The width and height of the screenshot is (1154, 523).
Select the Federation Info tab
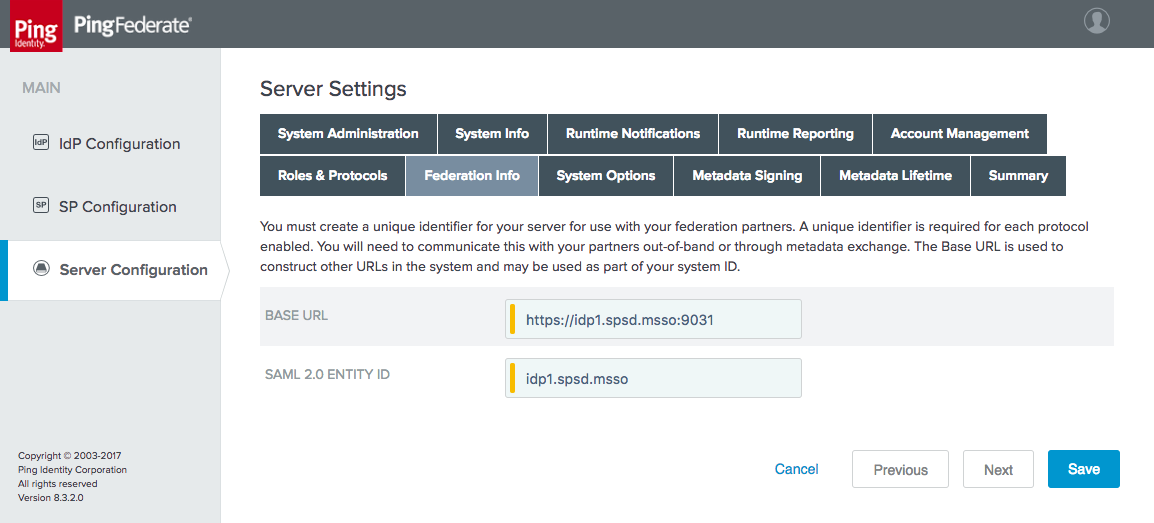pos(472,176)
